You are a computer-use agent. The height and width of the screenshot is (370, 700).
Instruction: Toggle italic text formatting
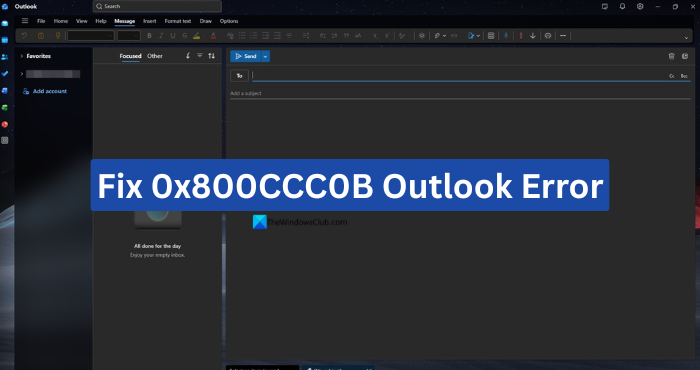click(x=161, y=36)
